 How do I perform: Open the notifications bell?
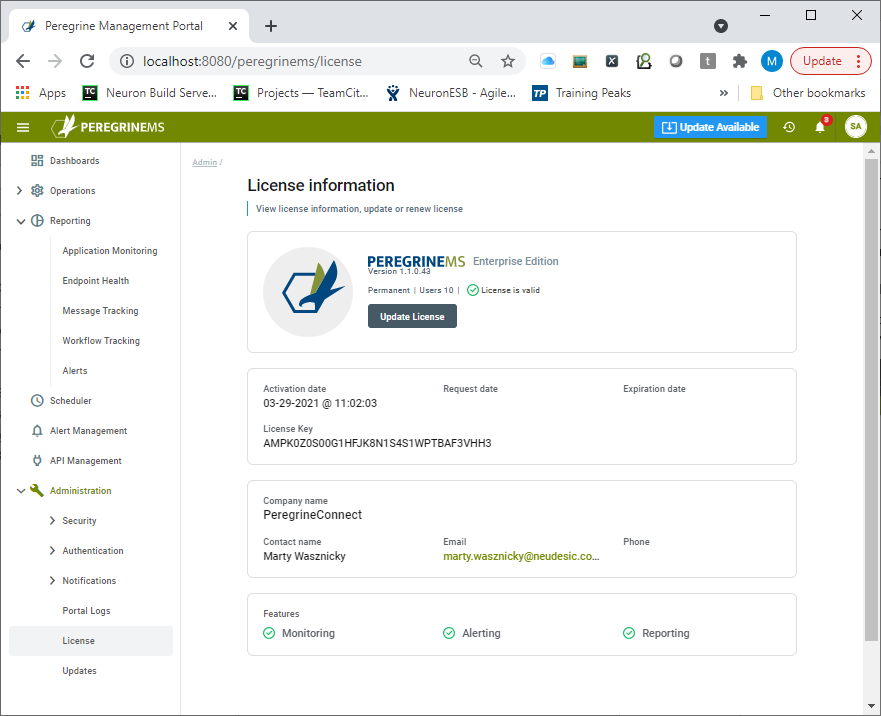[820, 127]
